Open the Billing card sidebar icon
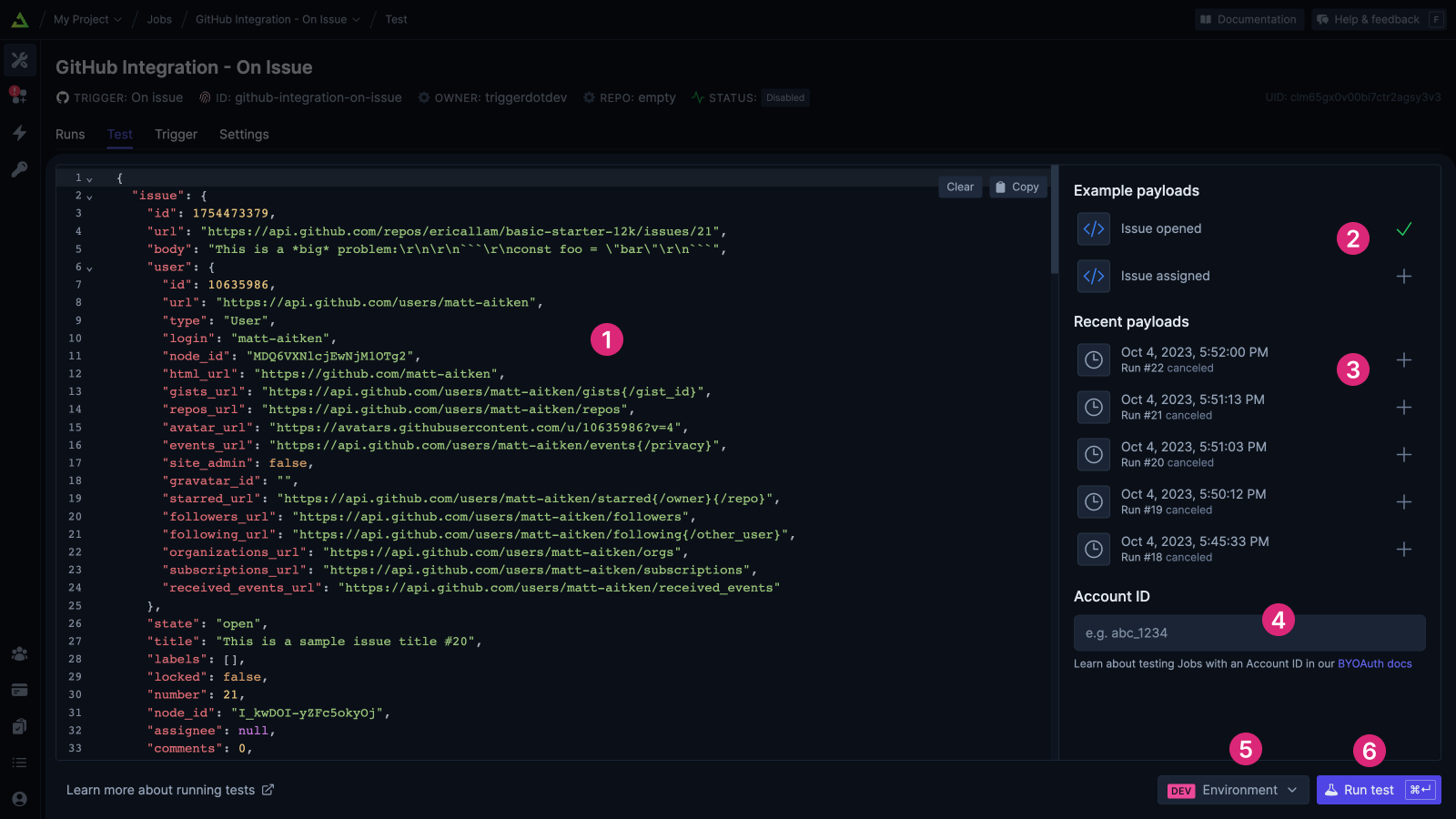 pos(19,690)
